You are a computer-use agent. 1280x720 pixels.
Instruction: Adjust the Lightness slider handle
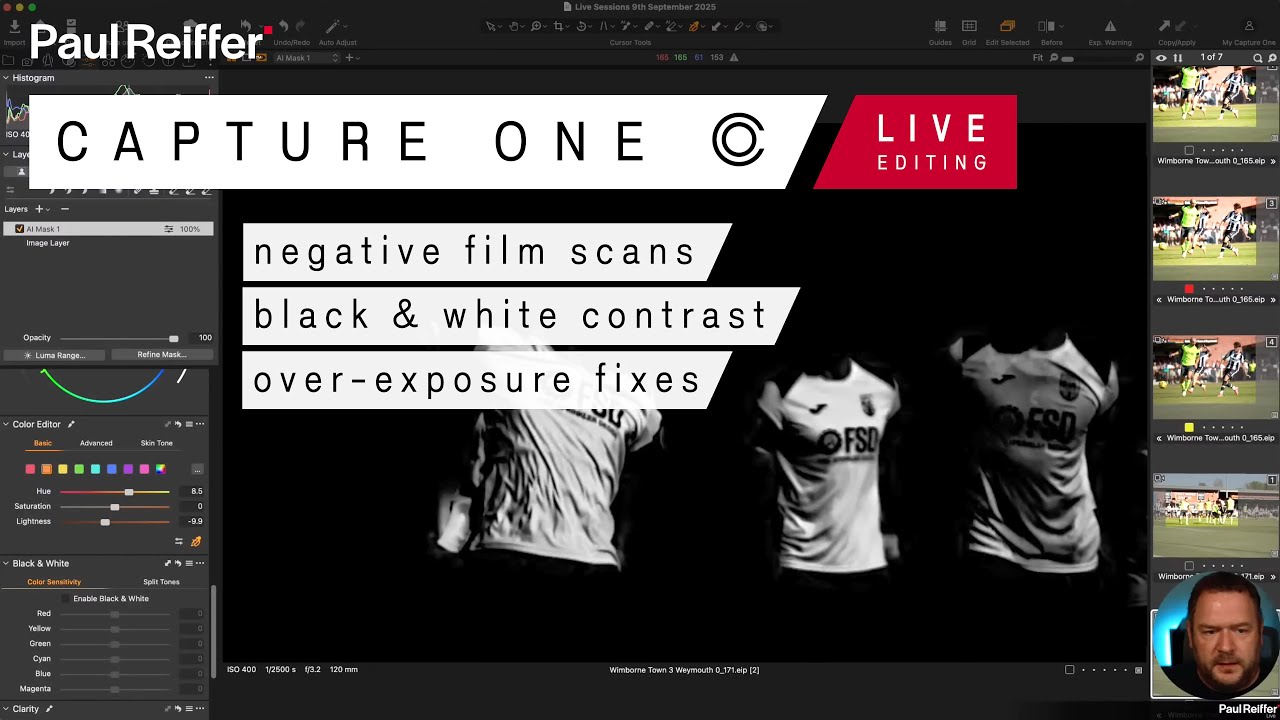[x=105, y=521]
